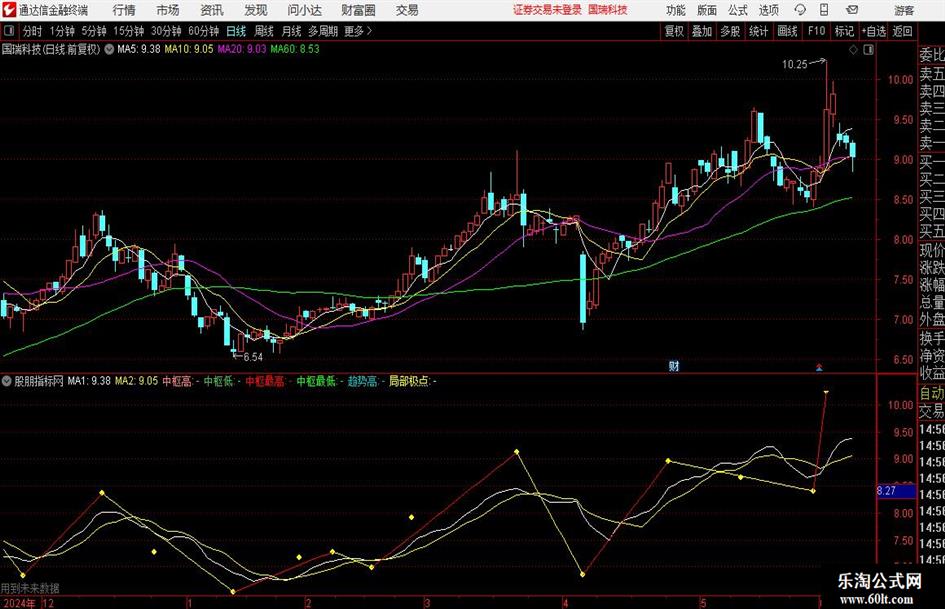Switch to 15分钟 period
The width and height of the screenshot is (945, 609).
pos(129,31)
